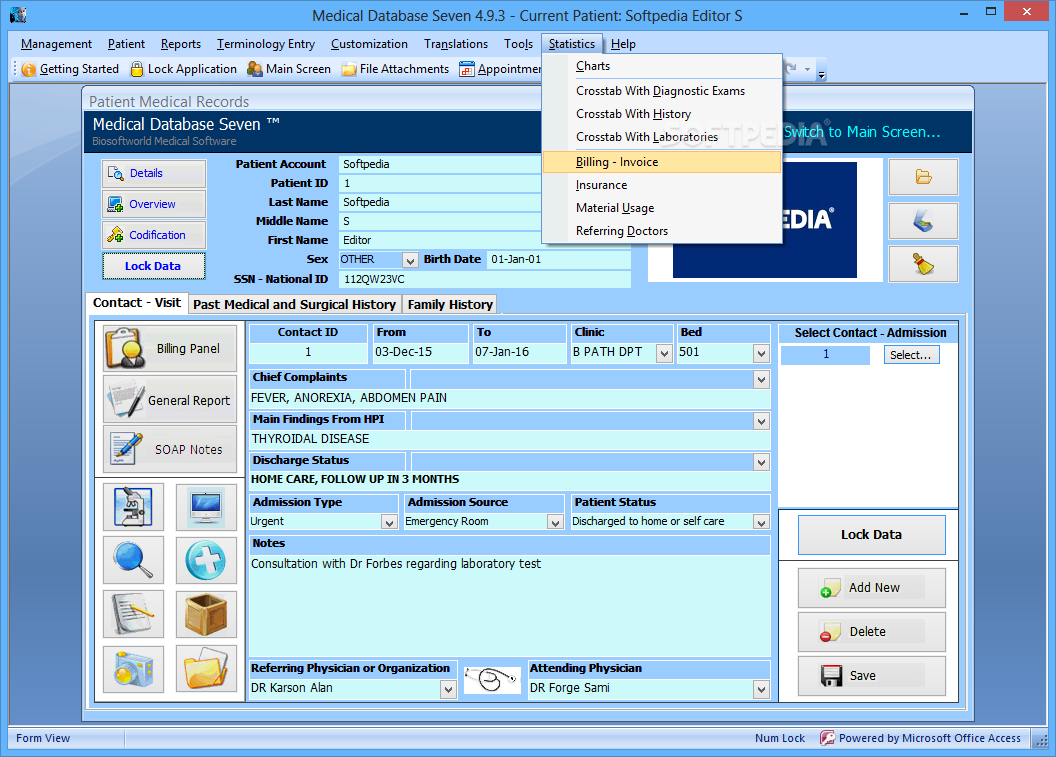Expand the Patient Status dropdown
This screenshot has width=1056, height=757.
click(761, 522)
